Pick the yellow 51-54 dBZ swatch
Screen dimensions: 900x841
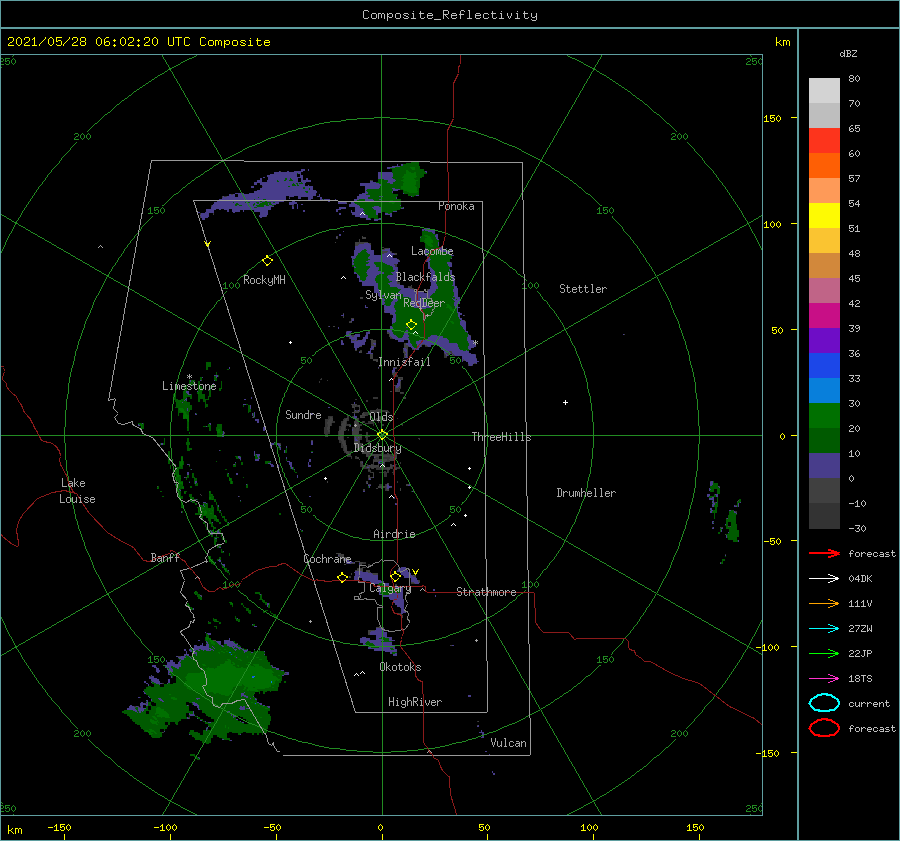click(x=824, y=216)
